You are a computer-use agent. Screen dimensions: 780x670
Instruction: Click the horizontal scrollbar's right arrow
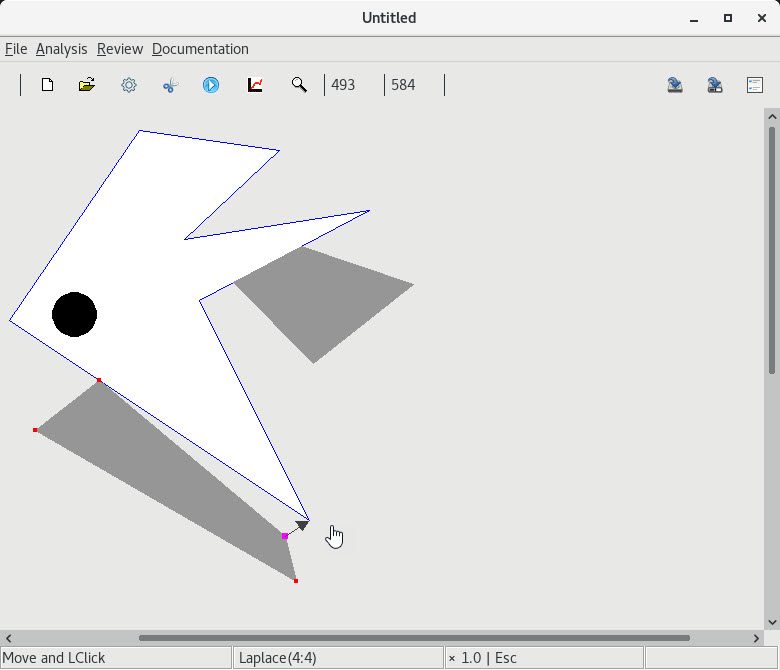756,638
